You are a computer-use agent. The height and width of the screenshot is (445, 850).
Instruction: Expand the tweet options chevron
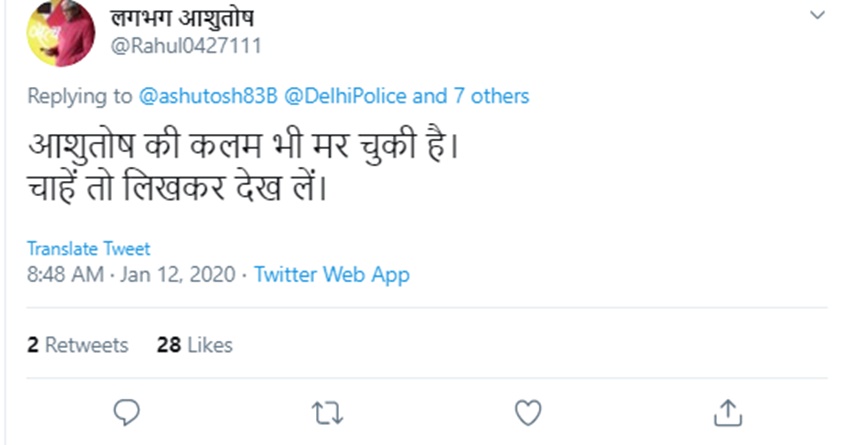pos(818,16)
